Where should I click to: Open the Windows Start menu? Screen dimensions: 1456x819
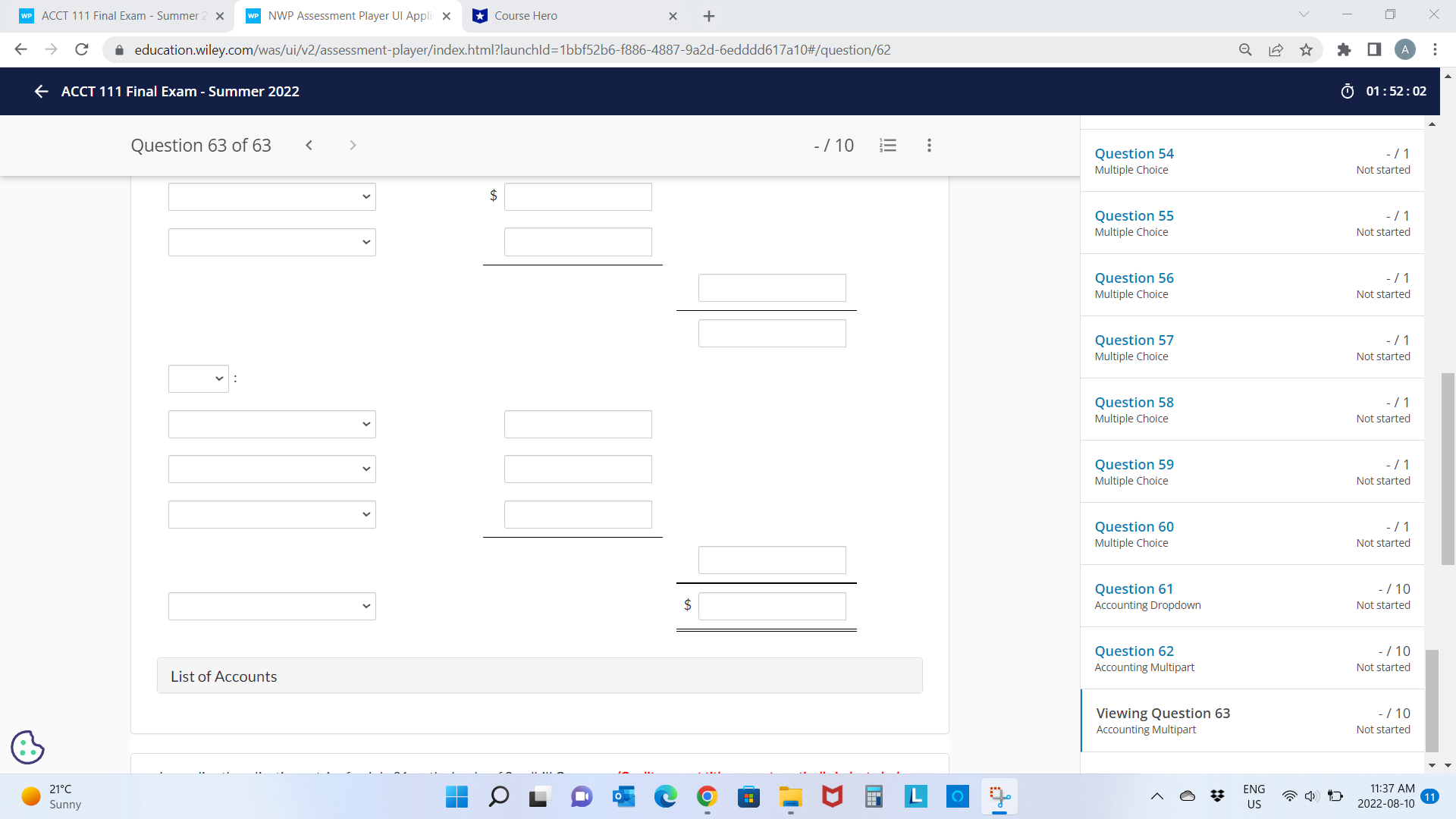456,796
